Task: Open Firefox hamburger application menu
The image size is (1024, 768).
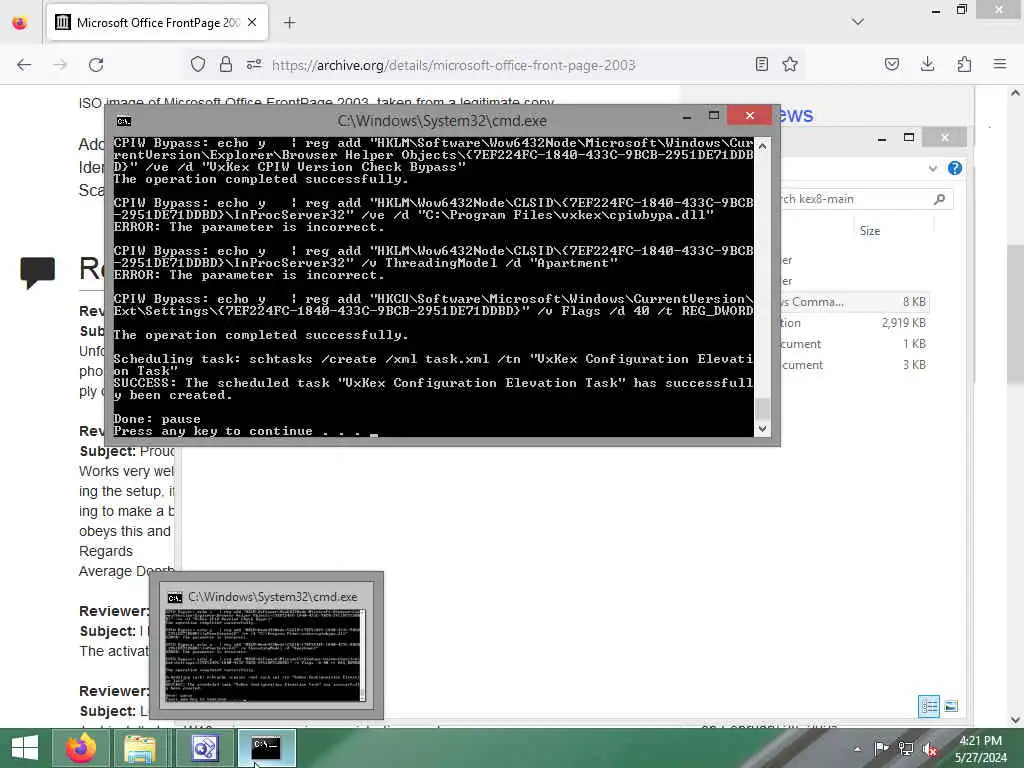Action: click(x=1000, y=64)
